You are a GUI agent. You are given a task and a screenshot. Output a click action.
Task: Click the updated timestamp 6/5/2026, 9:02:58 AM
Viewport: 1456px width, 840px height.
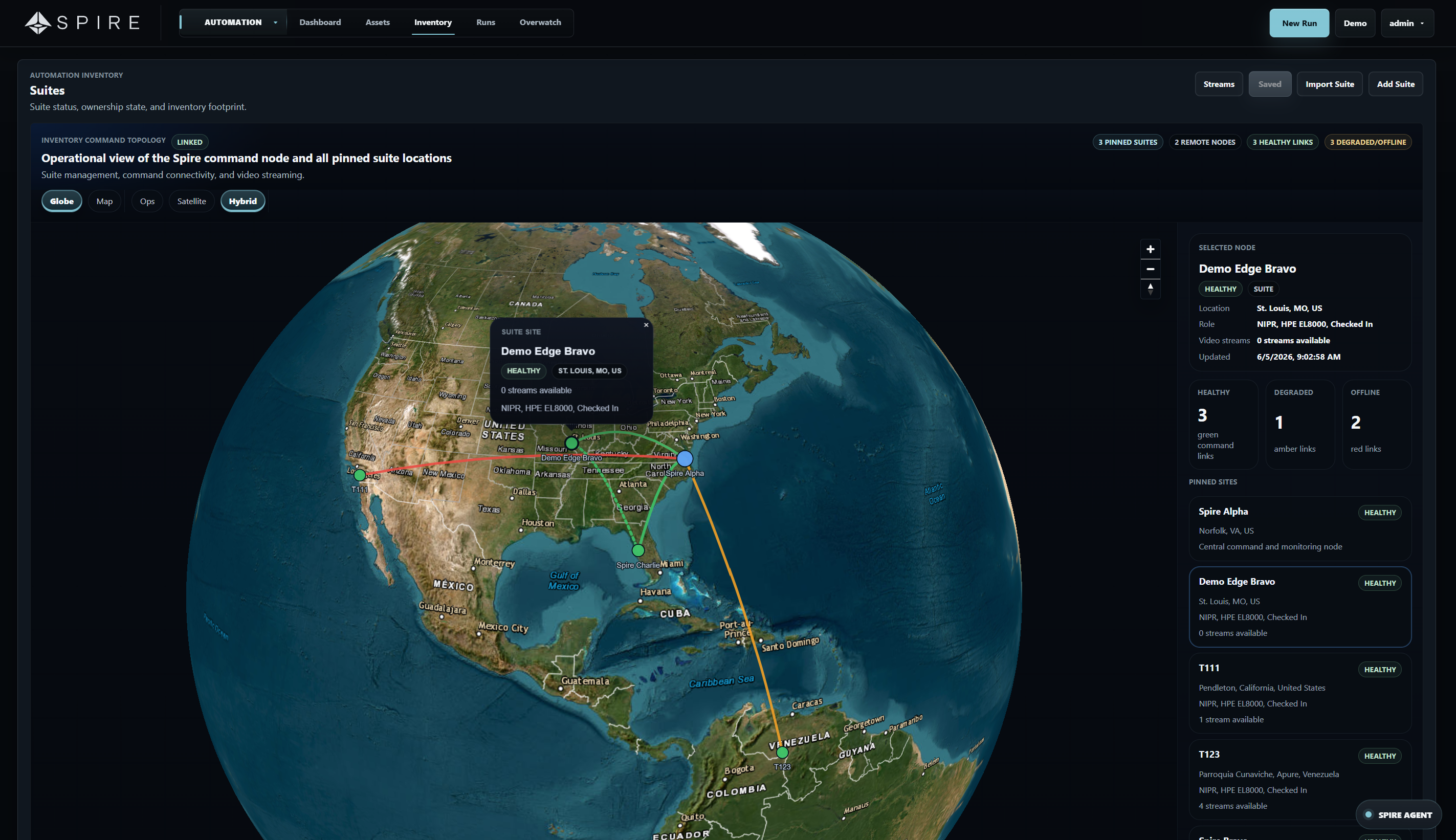[1298, 357]
